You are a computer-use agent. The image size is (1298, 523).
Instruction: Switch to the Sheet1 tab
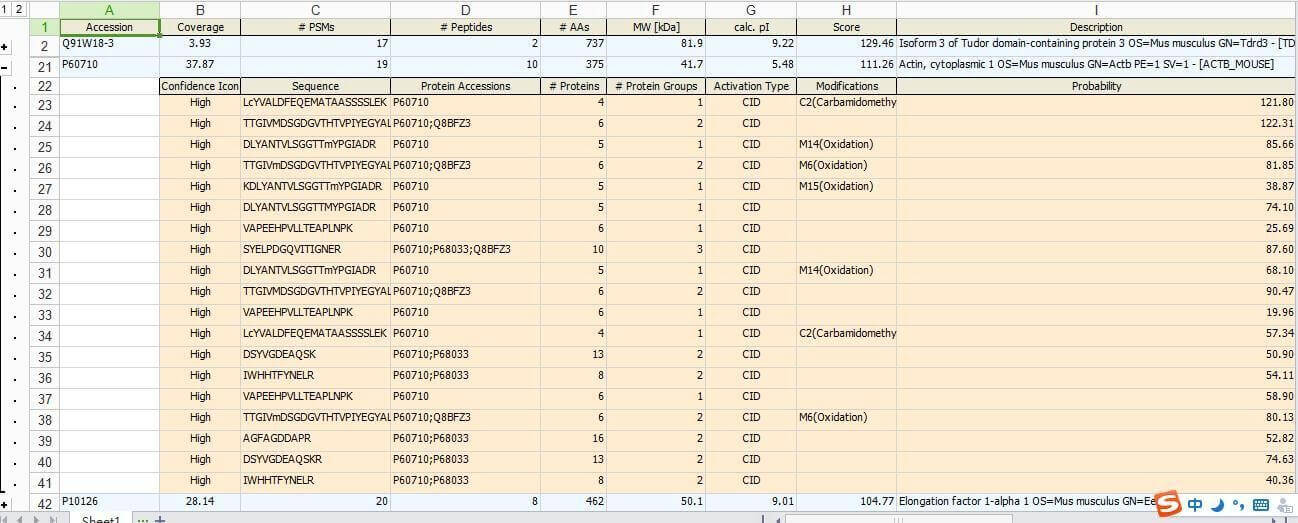(100, 518)
